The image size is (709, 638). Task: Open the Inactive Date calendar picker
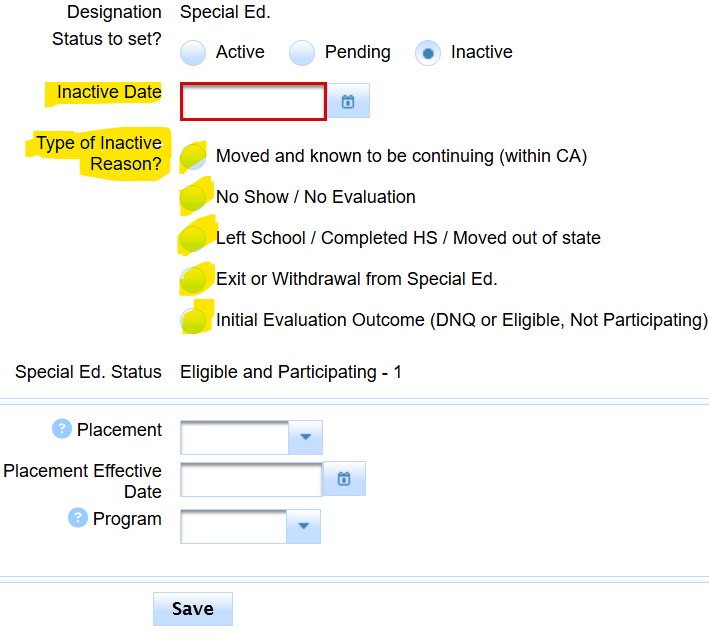point(348,101)
